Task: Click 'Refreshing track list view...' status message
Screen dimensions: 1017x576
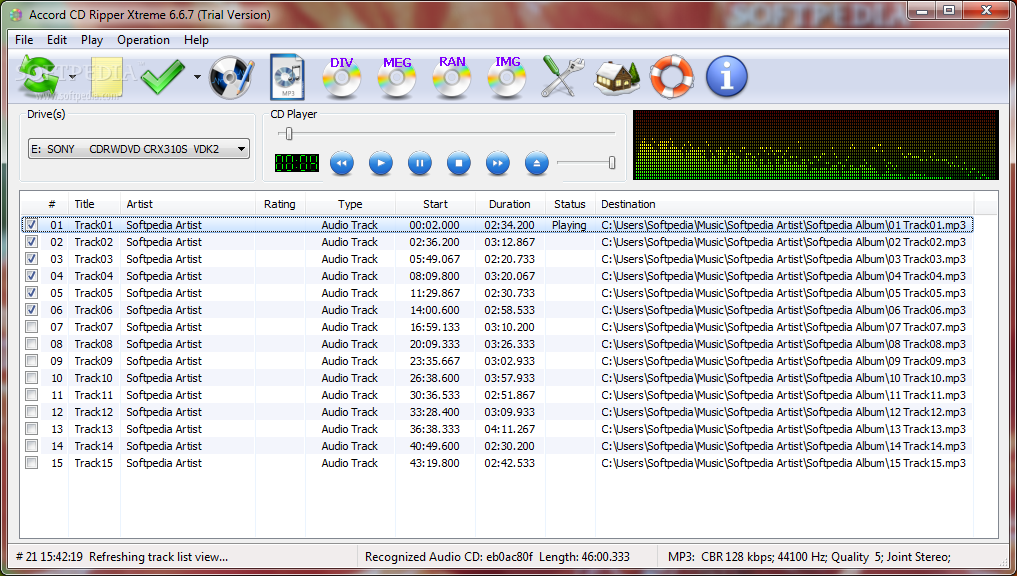Action: pos(158,557)
